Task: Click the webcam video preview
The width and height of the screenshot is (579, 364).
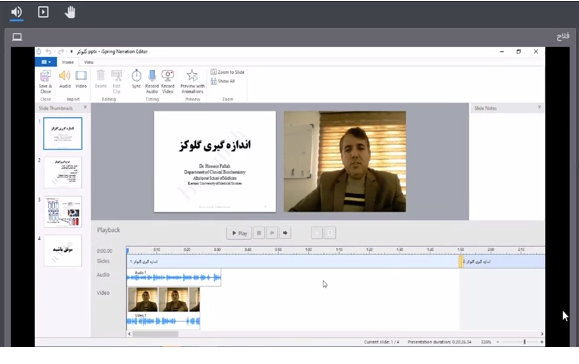Action: pyautogui.click(x=345, y=161)
